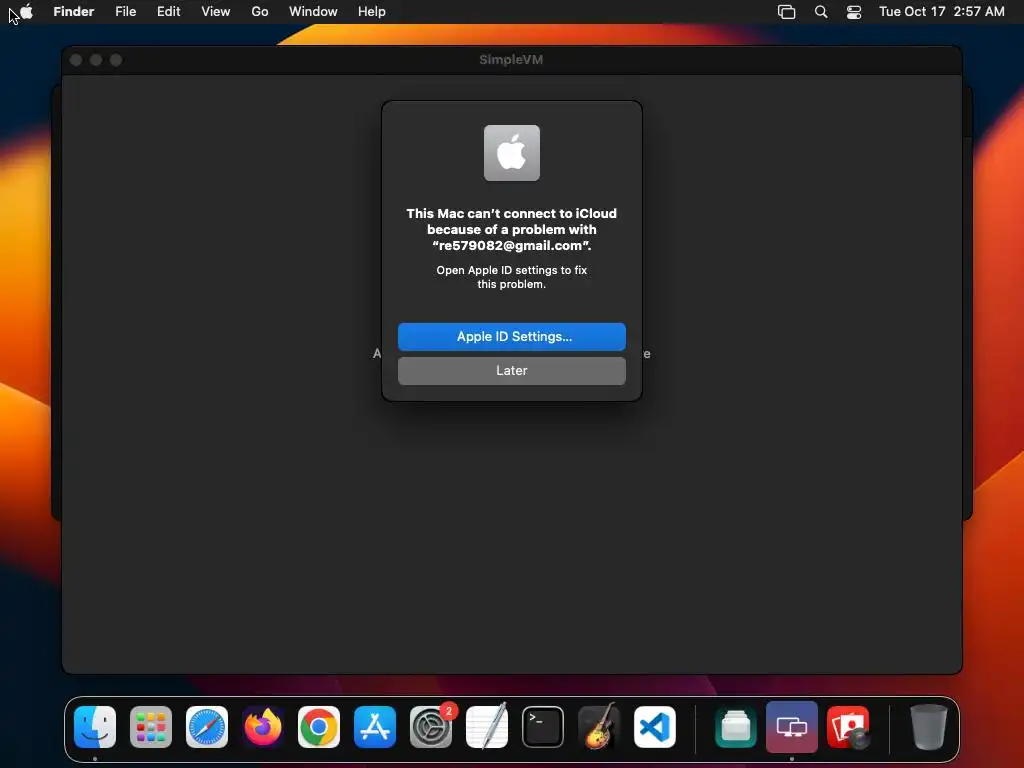Open Finder from the Dock
The height and width of the screenshot is (768, 1024).
95,727
